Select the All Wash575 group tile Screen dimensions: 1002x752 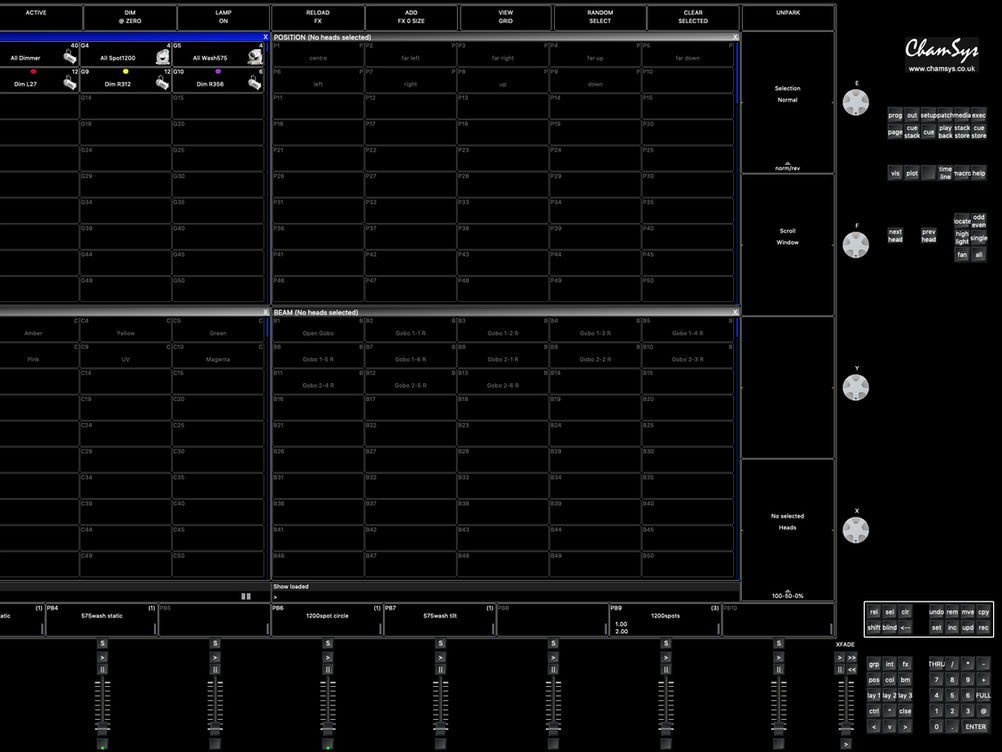click(x=218, y=54)
